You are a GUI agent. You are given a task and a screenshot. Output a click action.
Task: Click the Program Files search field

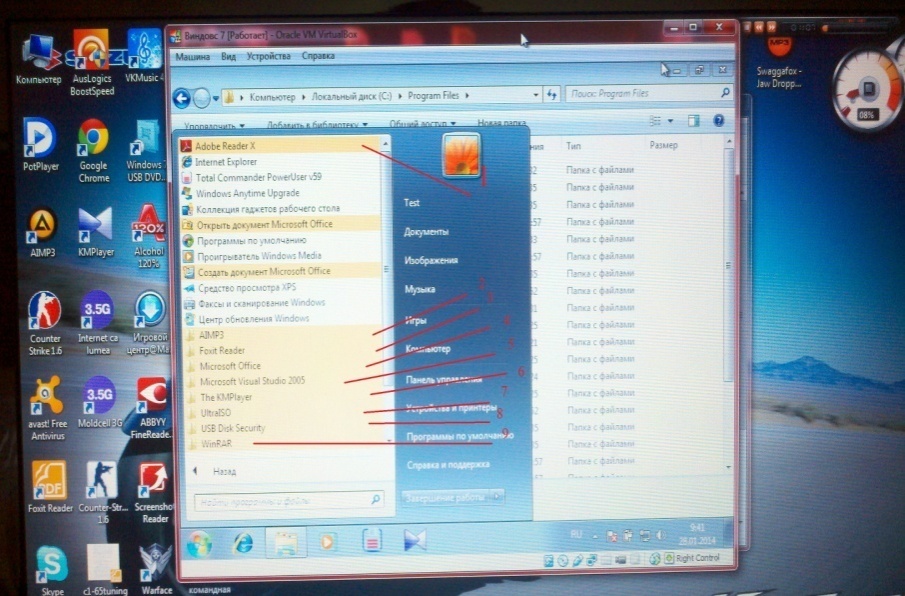tap(649, 93)
